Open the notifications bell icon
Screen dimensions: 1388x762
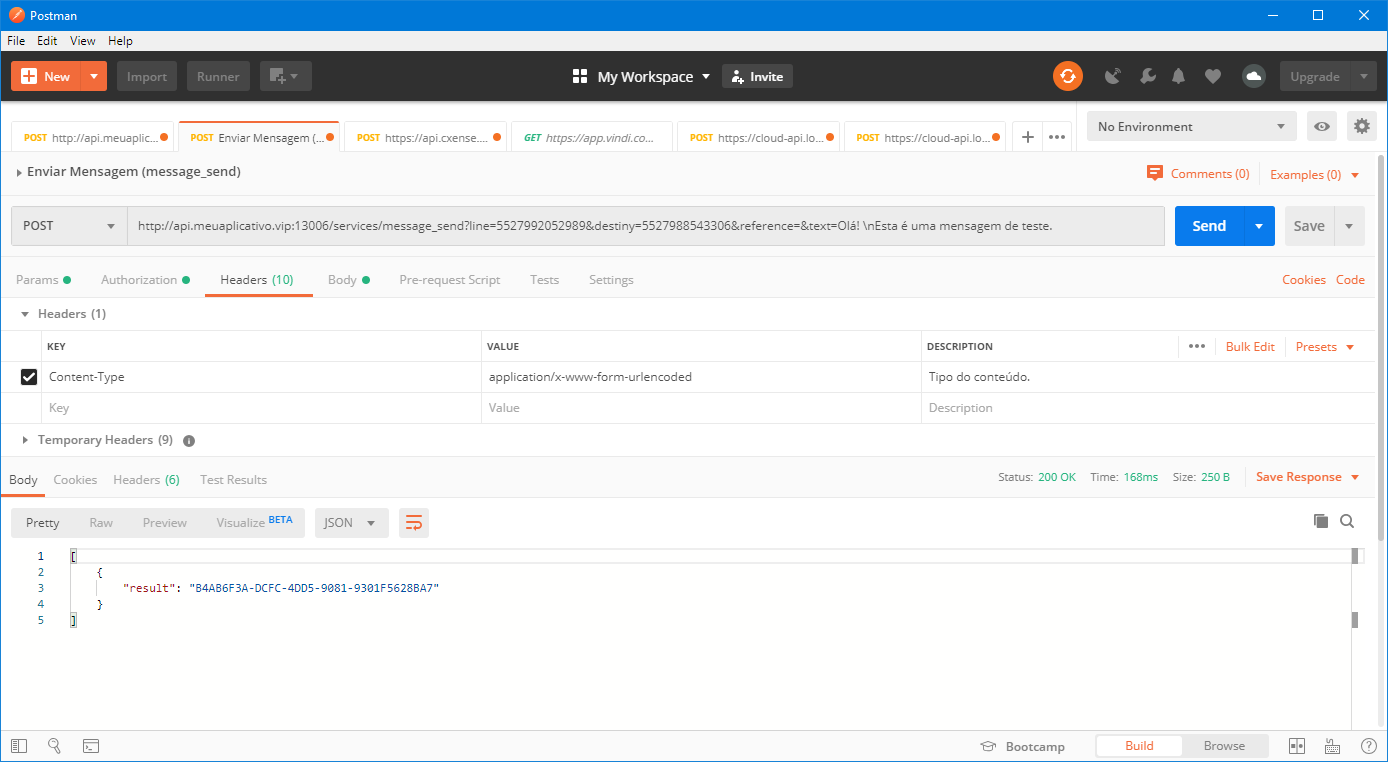pyautogui.click(x=1179, y=76)
